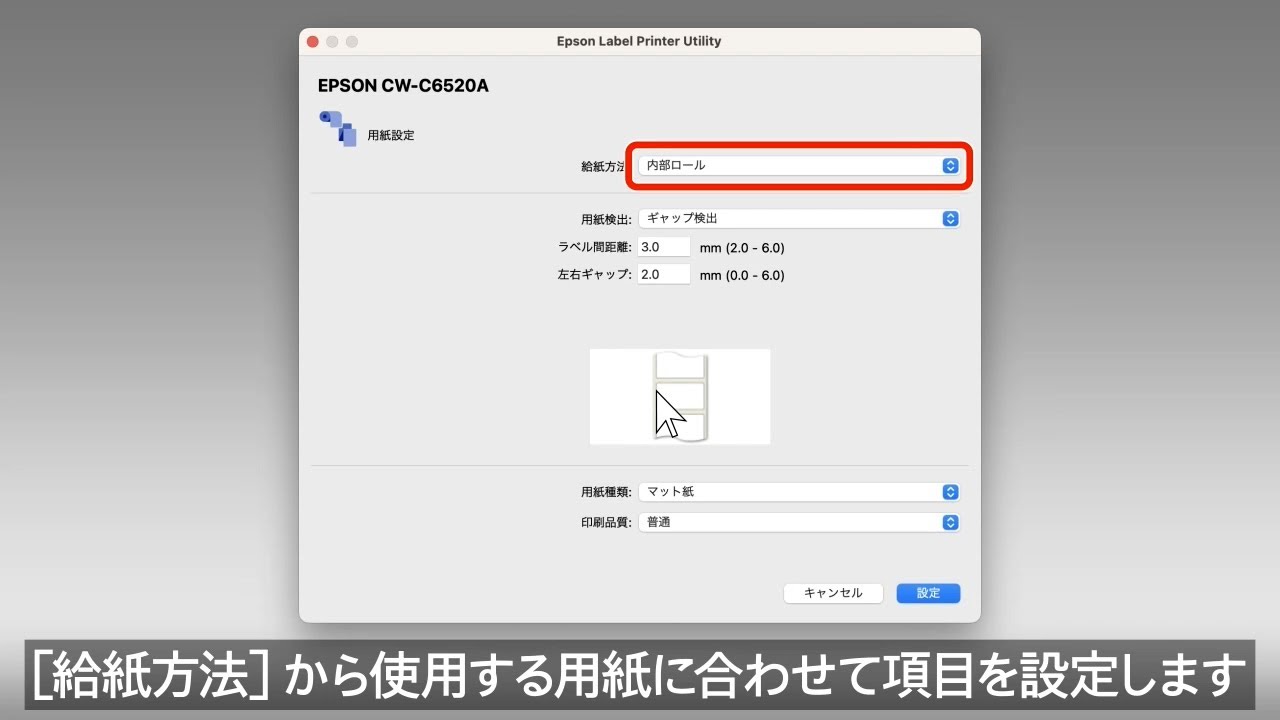Image resolution: width=1280 pixels, height=720 pixels.
Task: Click the mm (0.0 - 6.0) range text
Action: pos(742,275)
